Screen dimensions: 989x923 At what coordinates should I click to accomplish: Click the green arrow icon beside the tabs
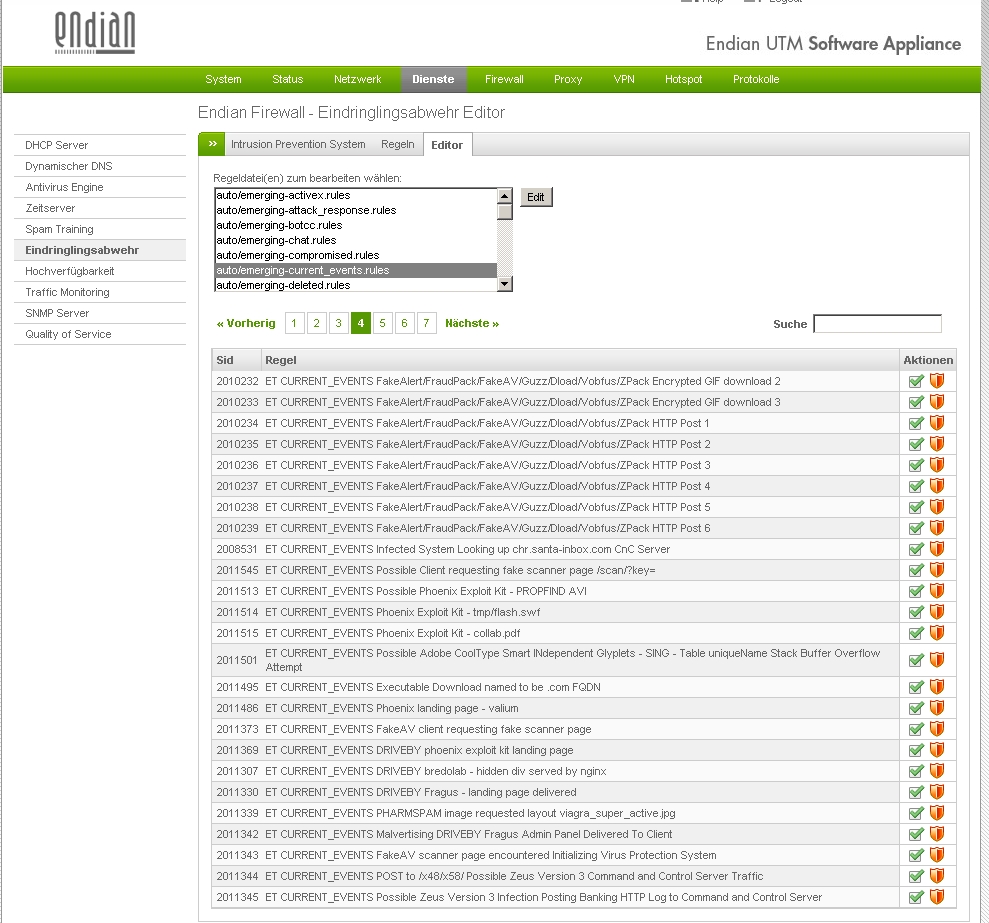[x=211, y=144]
